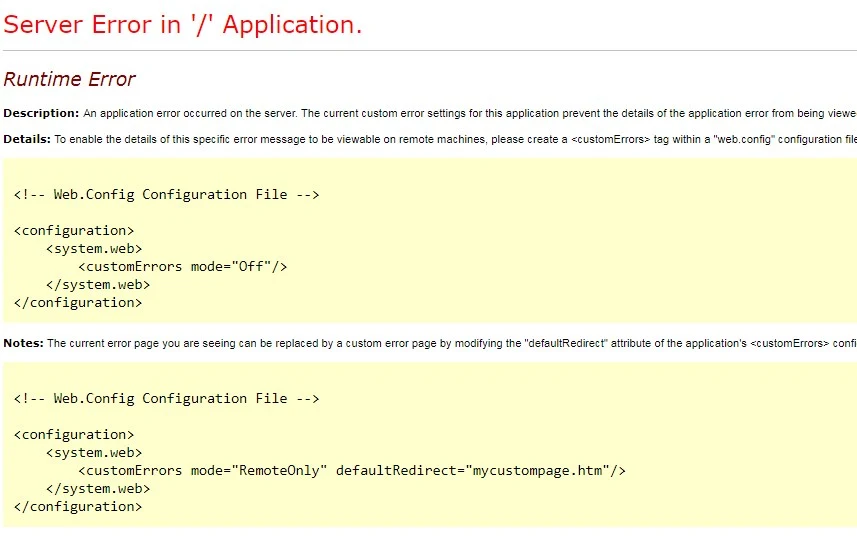Select sentence starting "An application error occurred"
The image size is (857, 543).
click(469, 113)
